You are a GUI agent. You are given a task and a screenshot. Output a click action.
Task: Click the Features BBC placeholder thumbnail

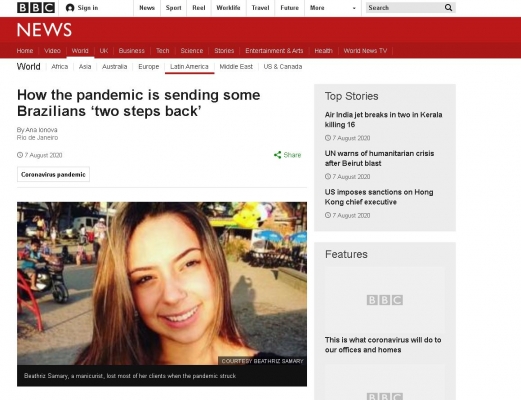pyautogui.click(x=385, y=300)
